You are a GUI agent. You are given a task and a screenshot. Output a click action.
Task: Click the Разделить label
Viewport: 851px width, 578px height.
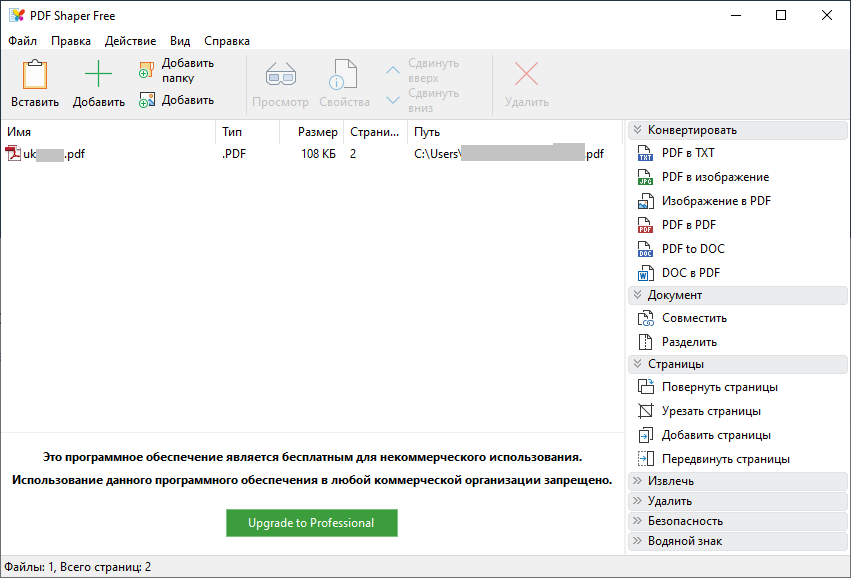coord(689,342)
